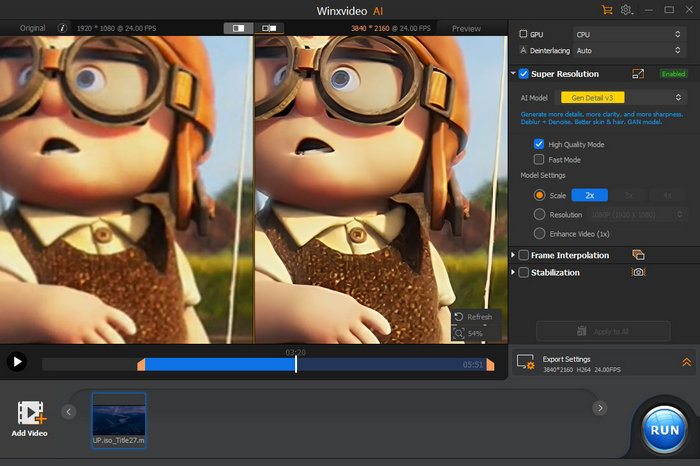Open the settings gear menu
Image resolution: width=700 pixels, height=466 pixels.
tap(627, 9)
